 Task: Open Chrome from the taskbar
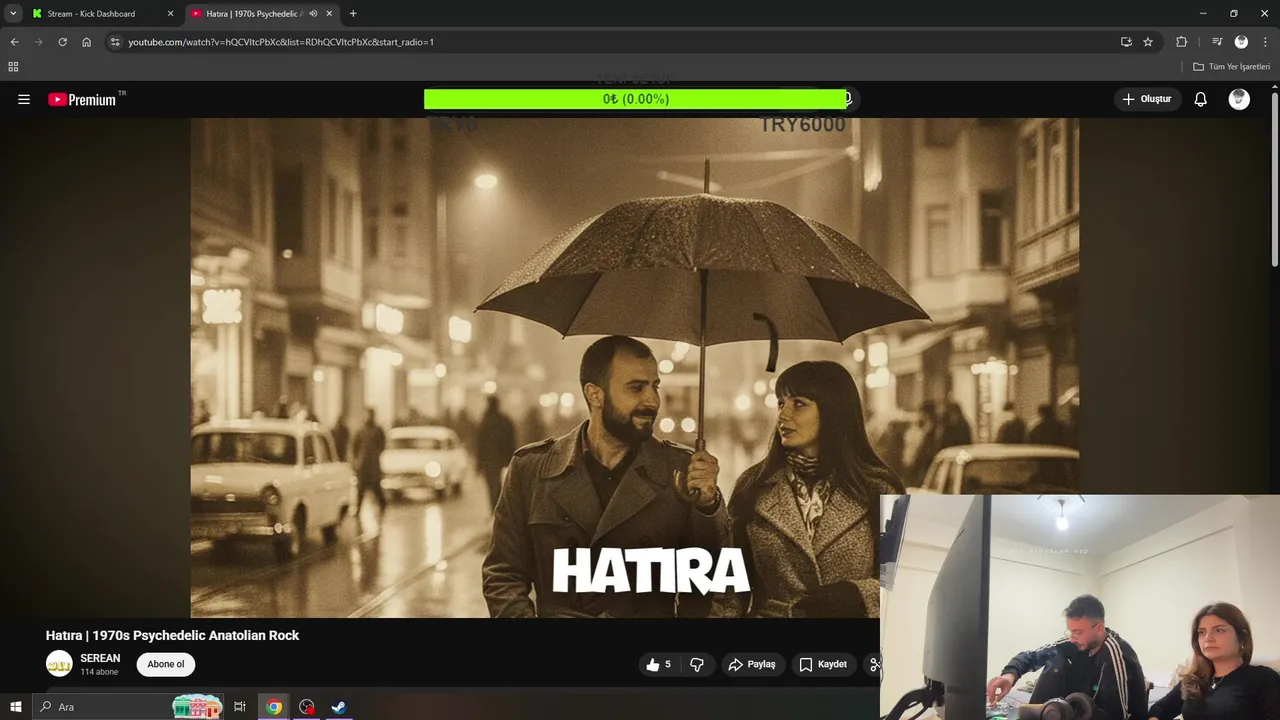point(273,707)
